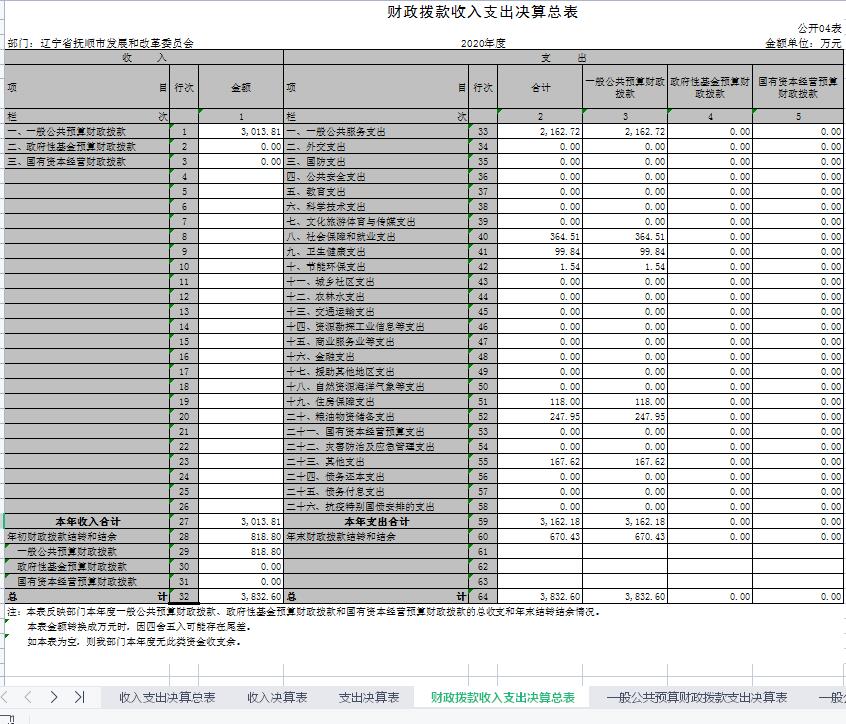Switch to the 收入支出决算总表 sheet tab
Screen dimensions: 846x724
point(167,698)
